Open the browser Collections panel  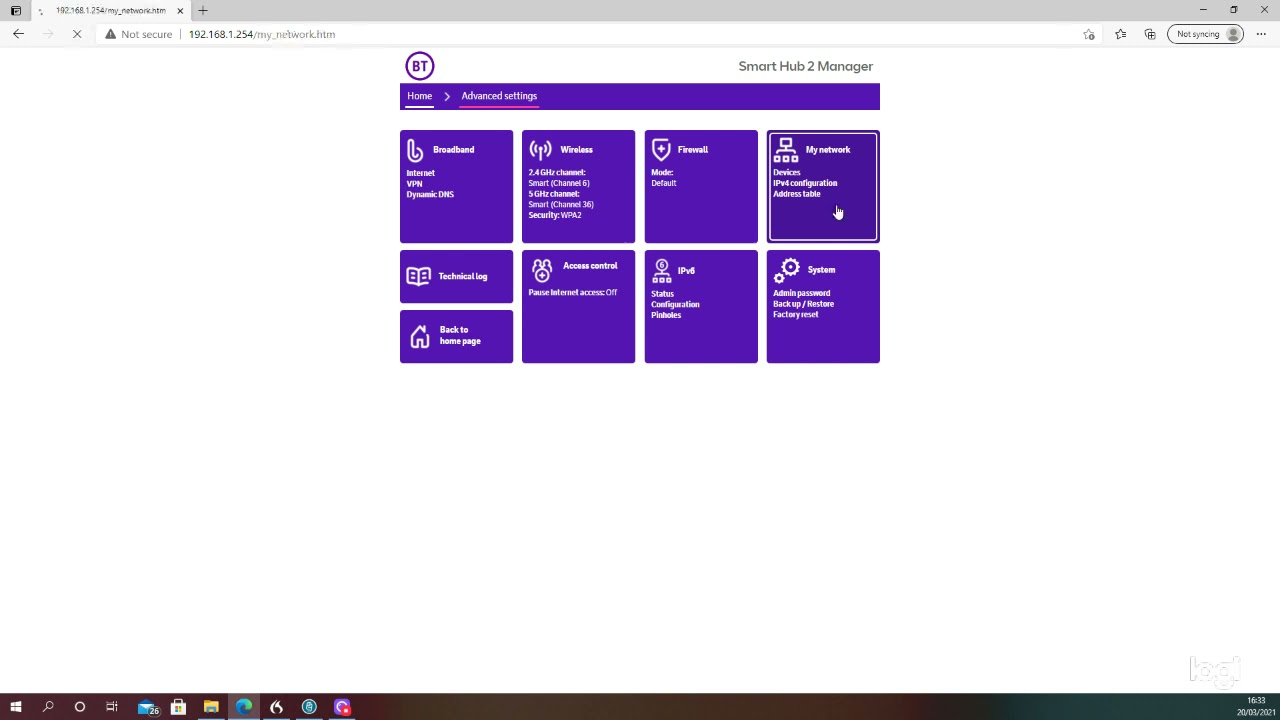pos(1150,34)
